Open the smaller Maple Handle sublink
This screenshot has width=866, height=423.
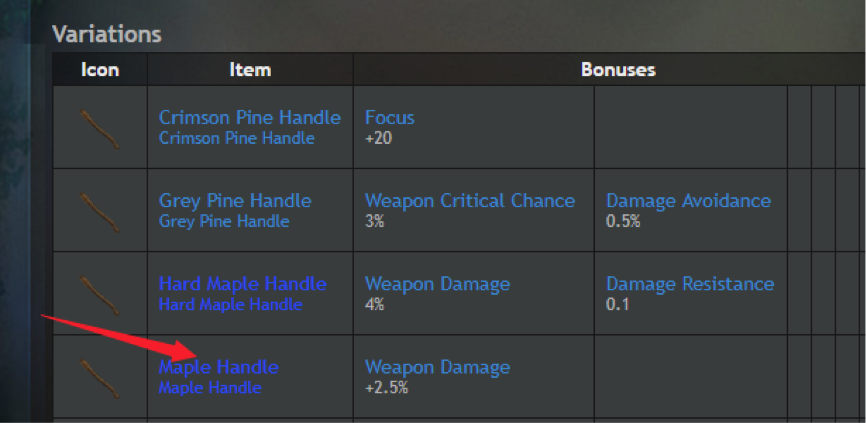210,388
